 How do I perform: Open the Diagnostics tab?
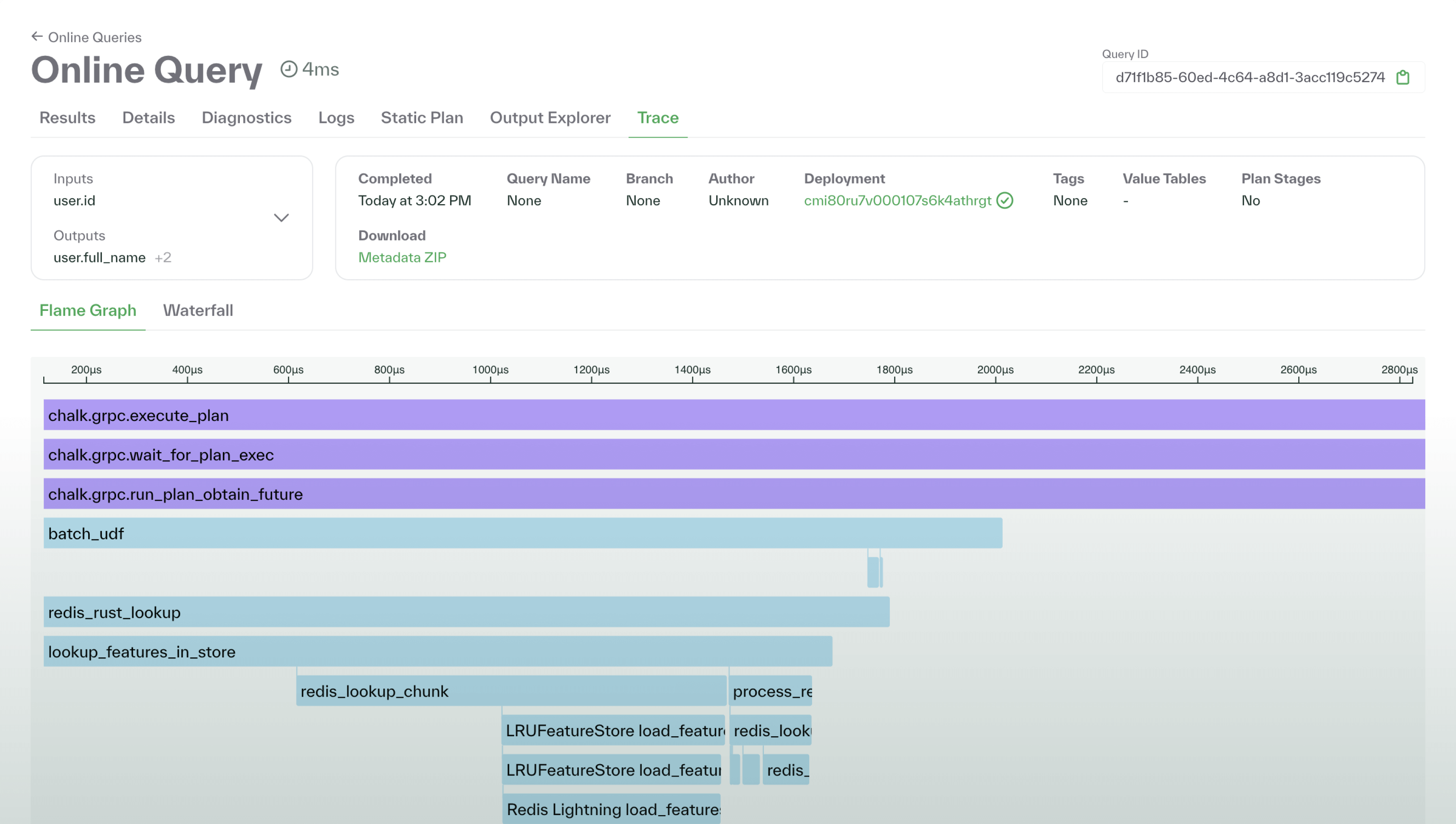pos(246,117)
